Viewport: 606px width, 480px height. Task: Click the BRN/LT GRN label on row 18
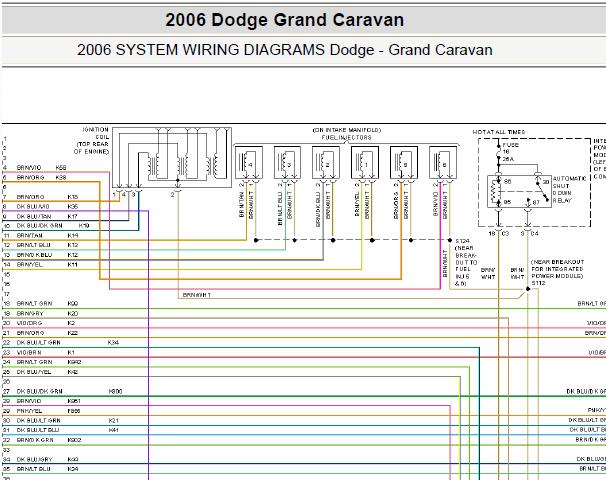coord(34,303)
